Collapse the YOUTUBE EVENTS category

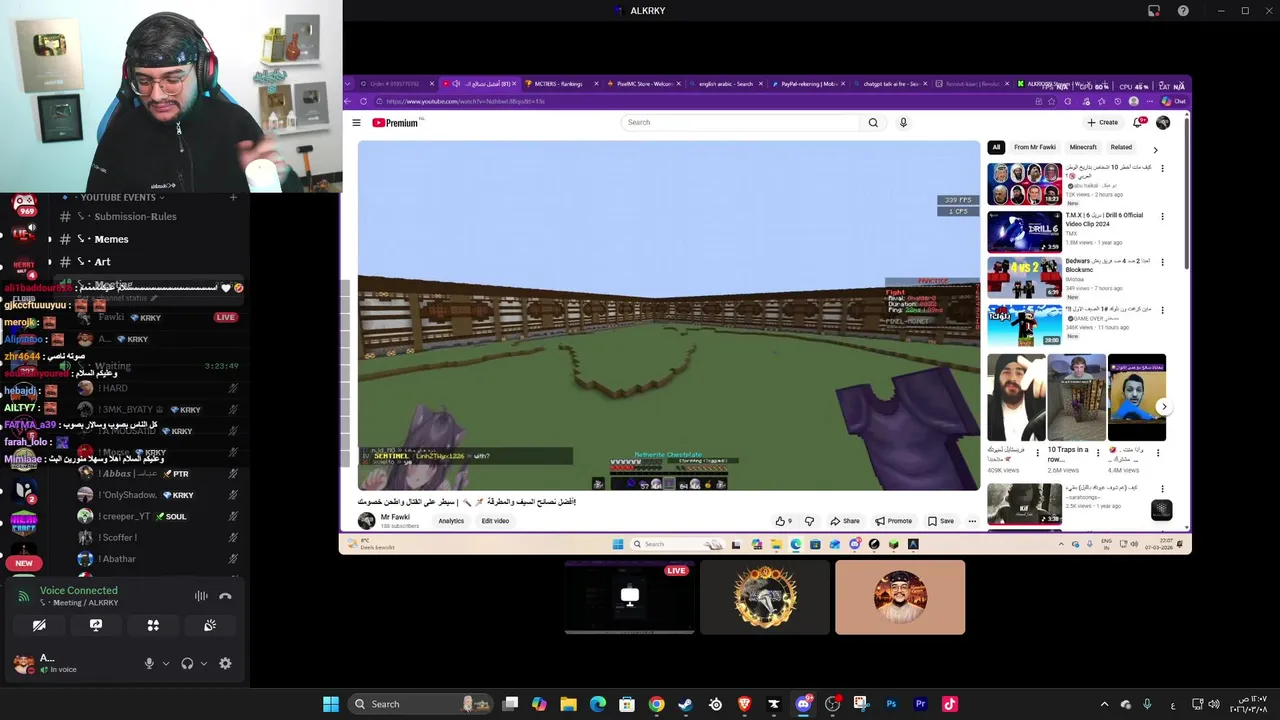click(x=118, y=197)
